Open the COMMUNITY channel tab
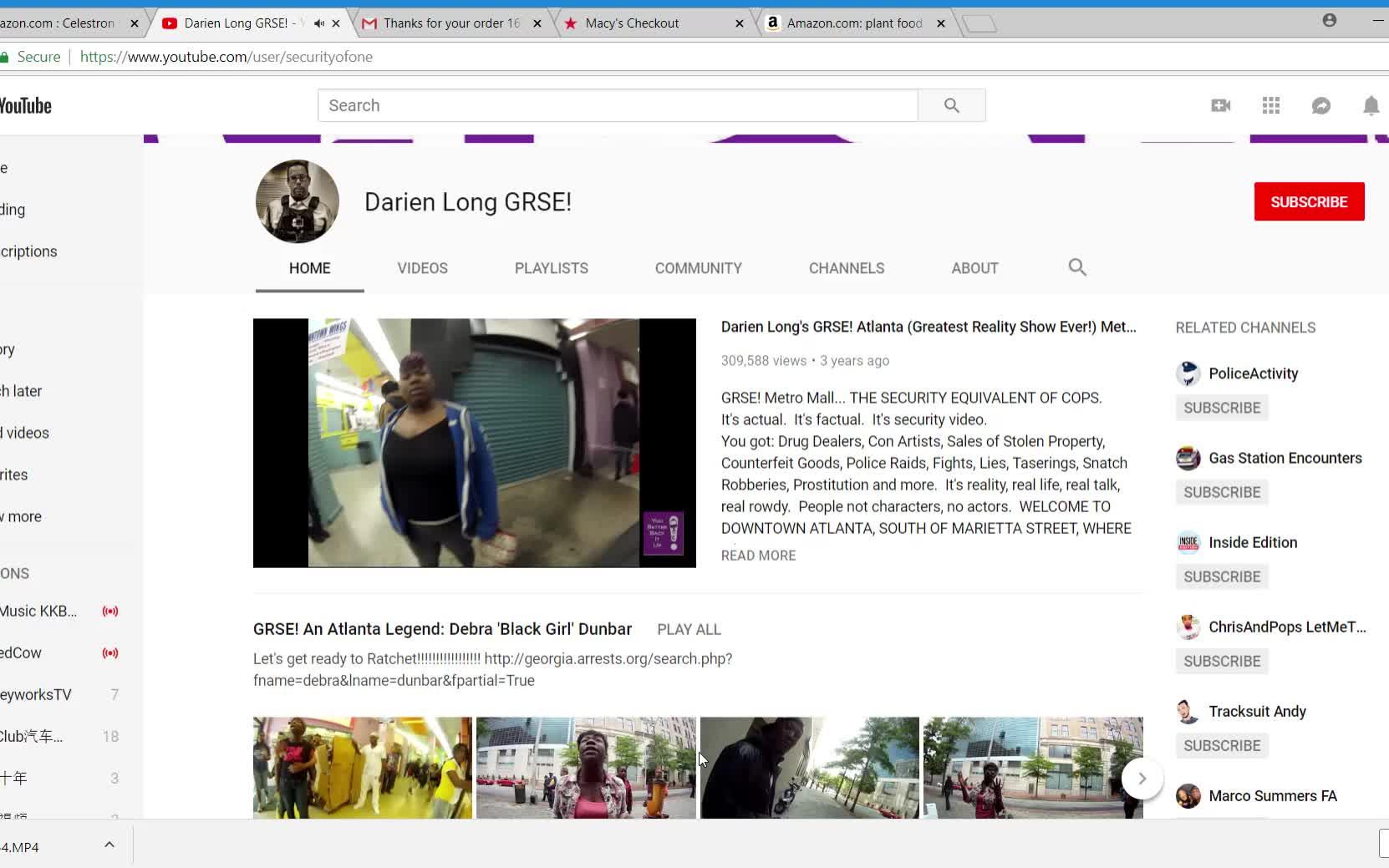The width and height of the screenshot is (1389, 868). point(698,268)
